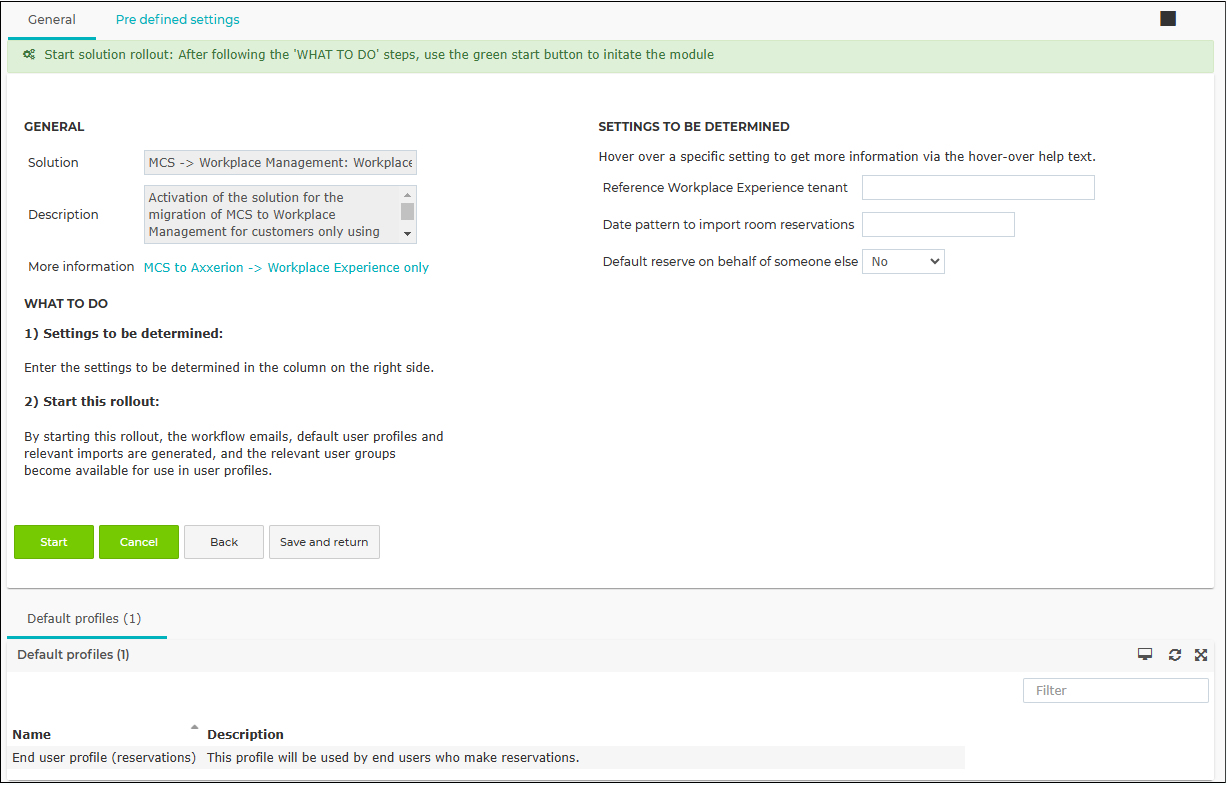Click inside the Description text area

(x=272, y=214)
